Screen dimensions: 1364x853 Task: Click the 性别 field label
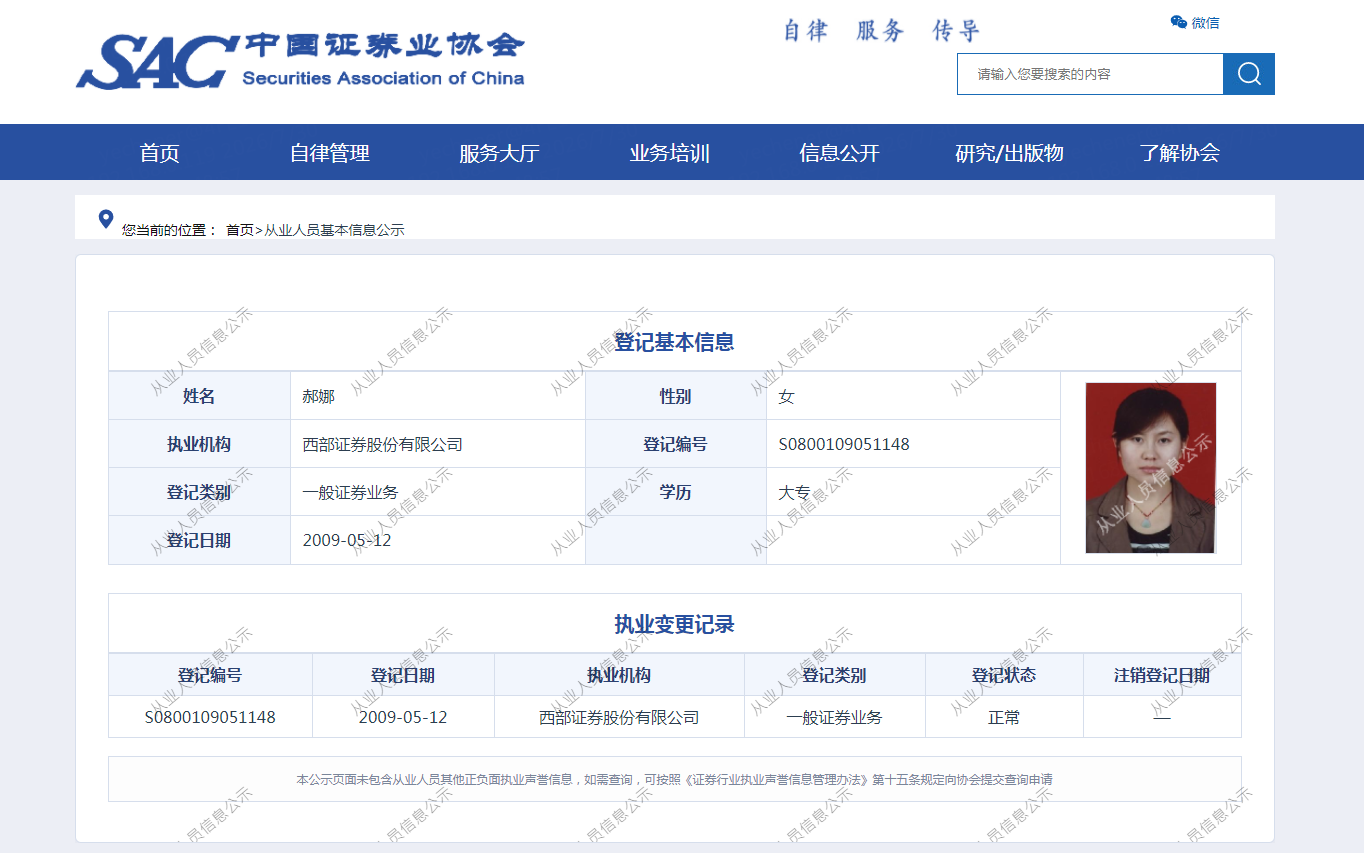coord(675,397)
